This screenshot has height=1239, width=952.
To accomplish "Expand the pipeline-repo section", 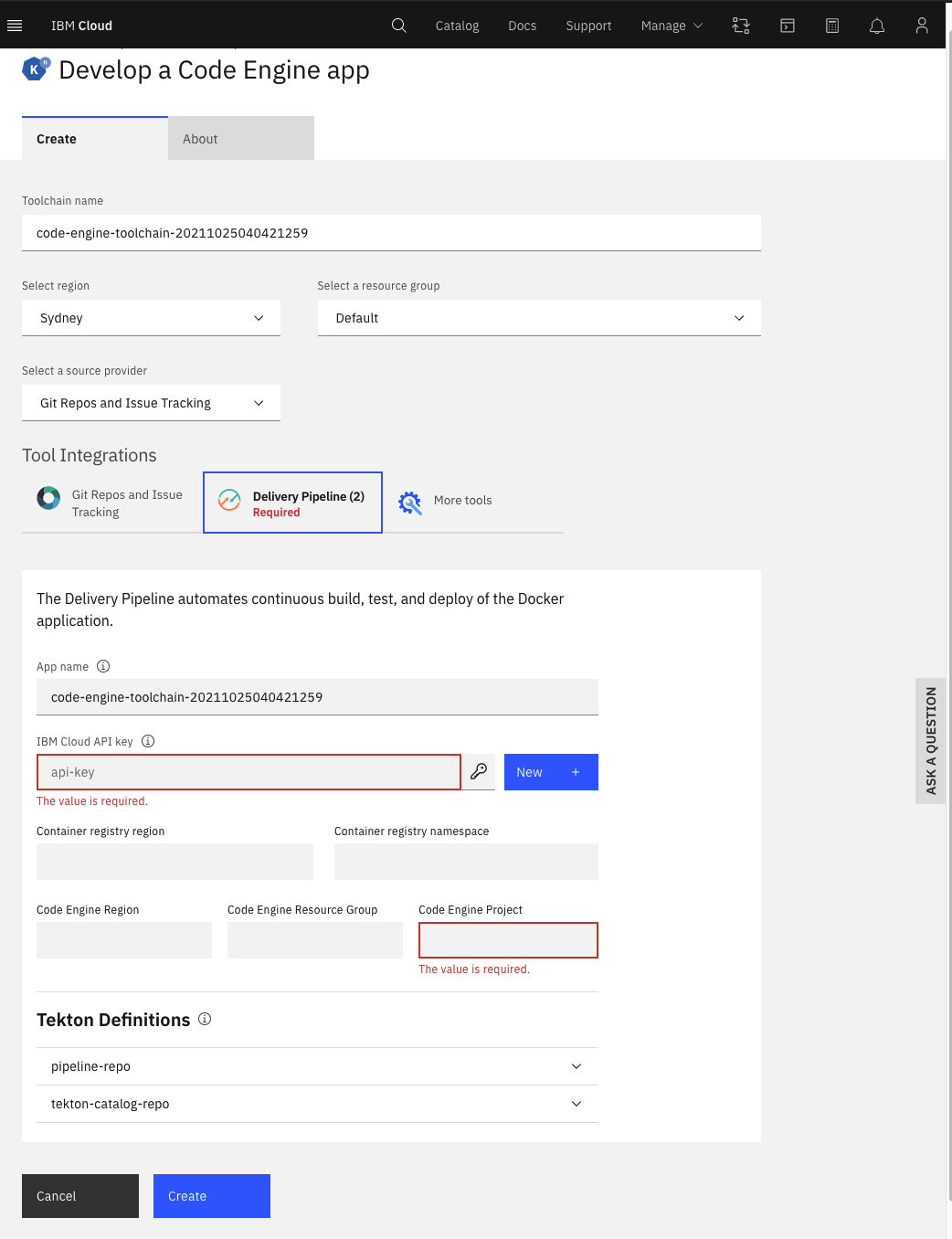I will [317, 1066].
